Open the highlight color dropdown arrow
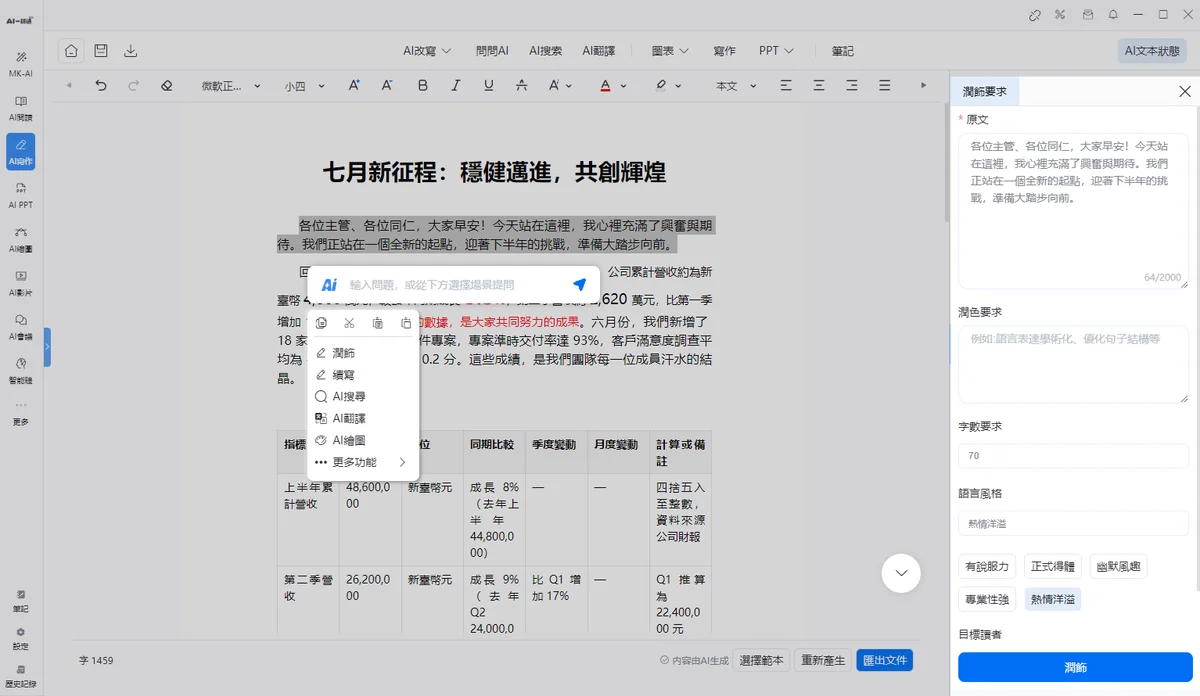 coord(680,86)
